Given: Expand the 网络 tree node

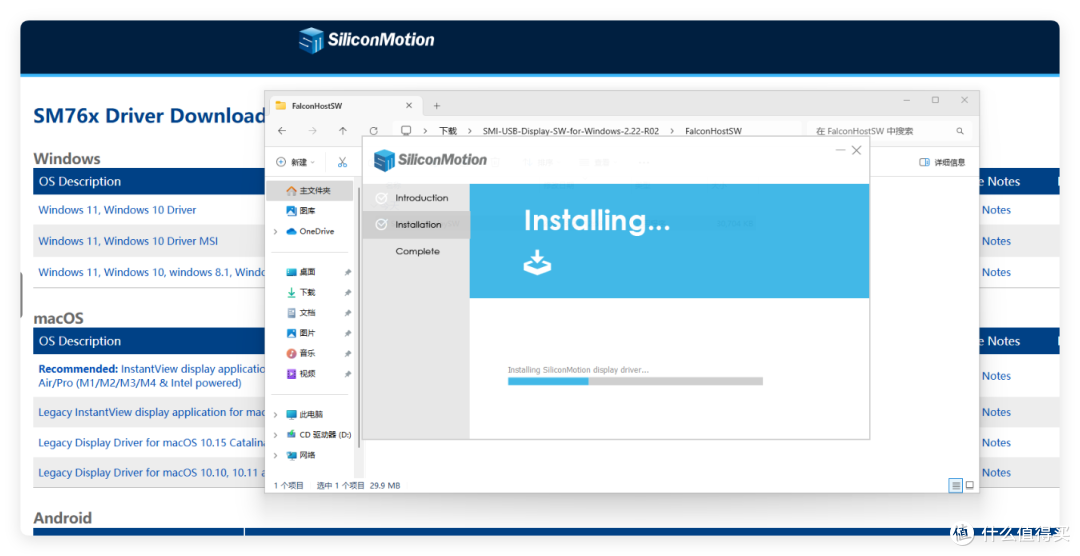Looking at the screenshot, I should pyautogui.click(x=276, y=455).
